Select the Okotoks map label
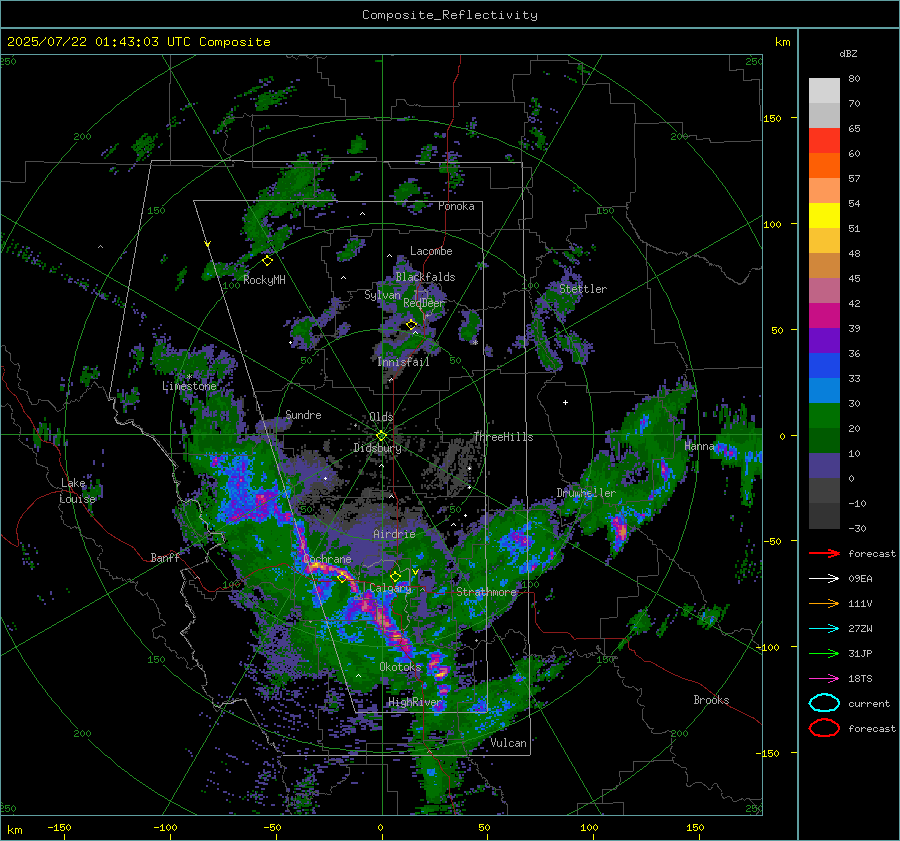This screenshot has width=900, height=841. click(401, 666)
